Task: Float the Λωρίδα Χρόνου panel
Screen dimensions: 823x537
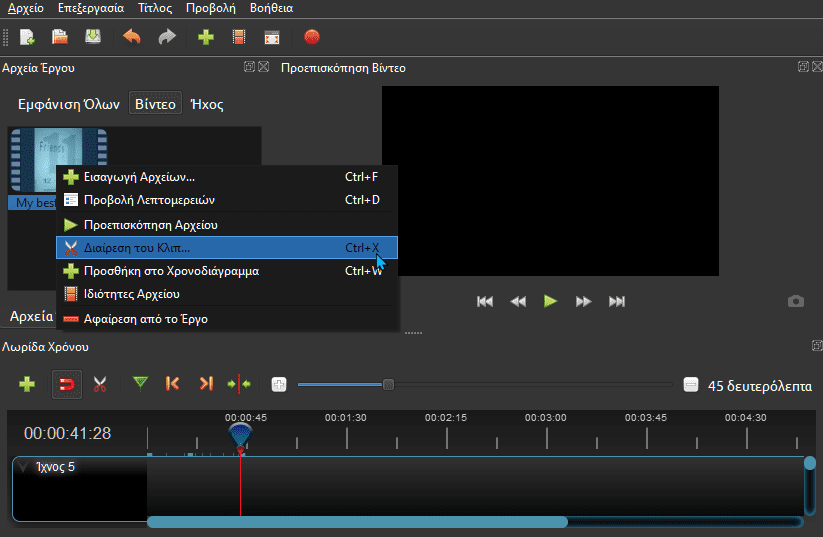Action: point(817,345)
